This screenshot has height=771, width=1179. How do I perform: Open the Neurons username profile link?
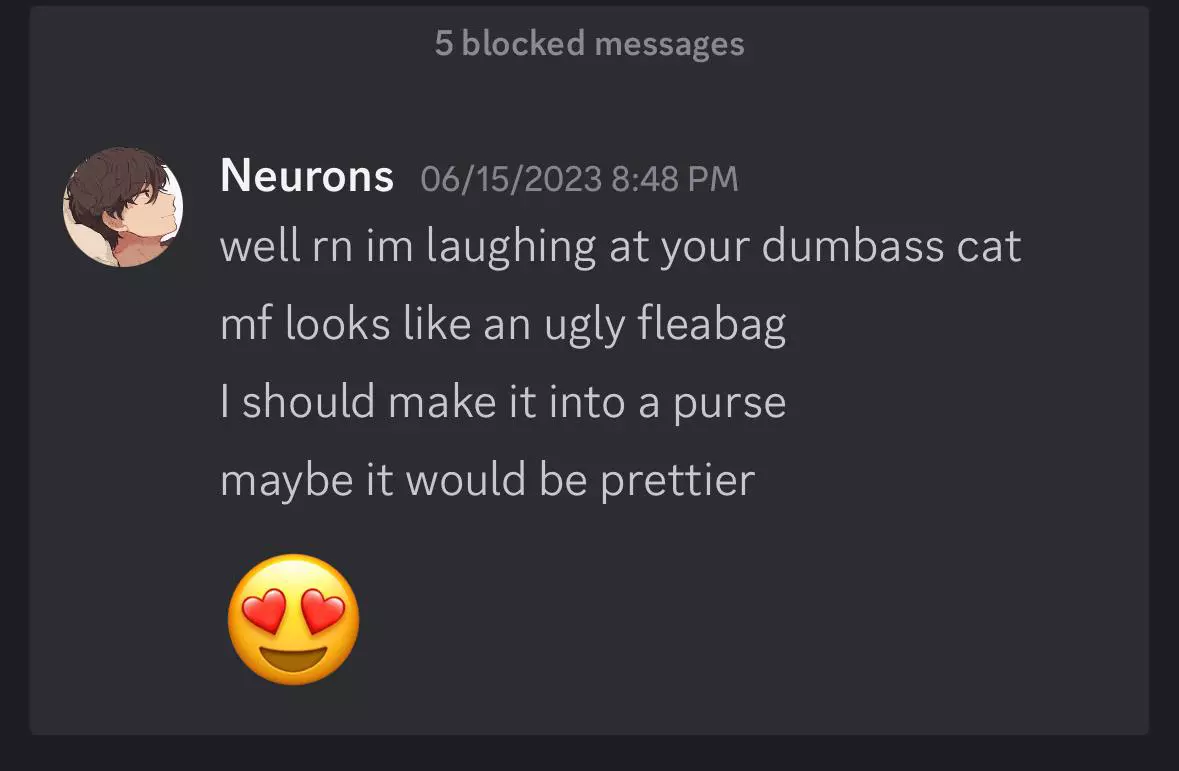307,176
